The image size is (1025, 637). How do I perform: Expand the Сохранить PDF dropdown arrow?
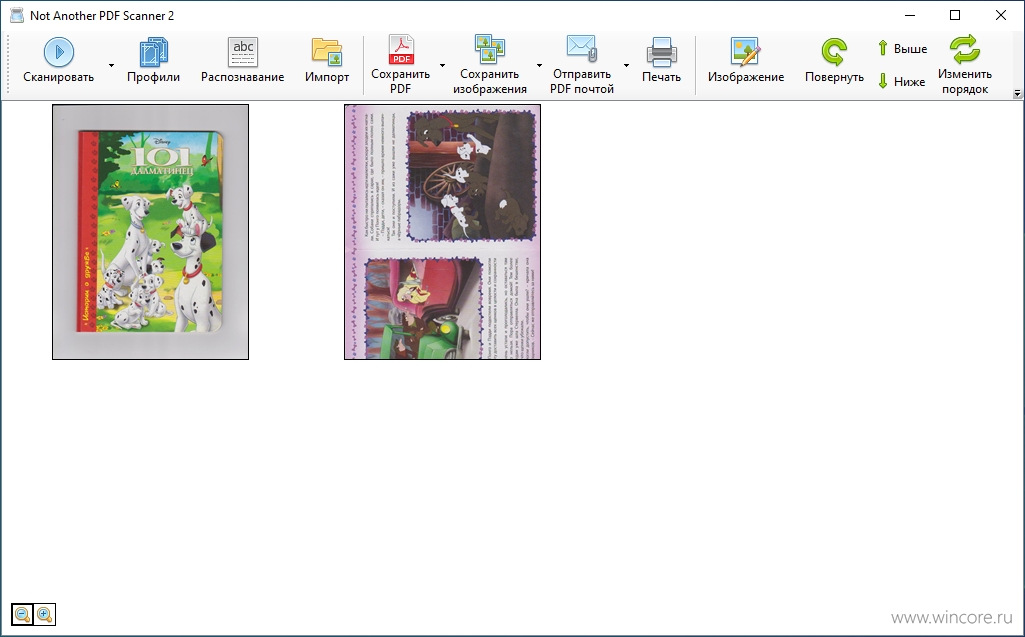tap(443, 65)
